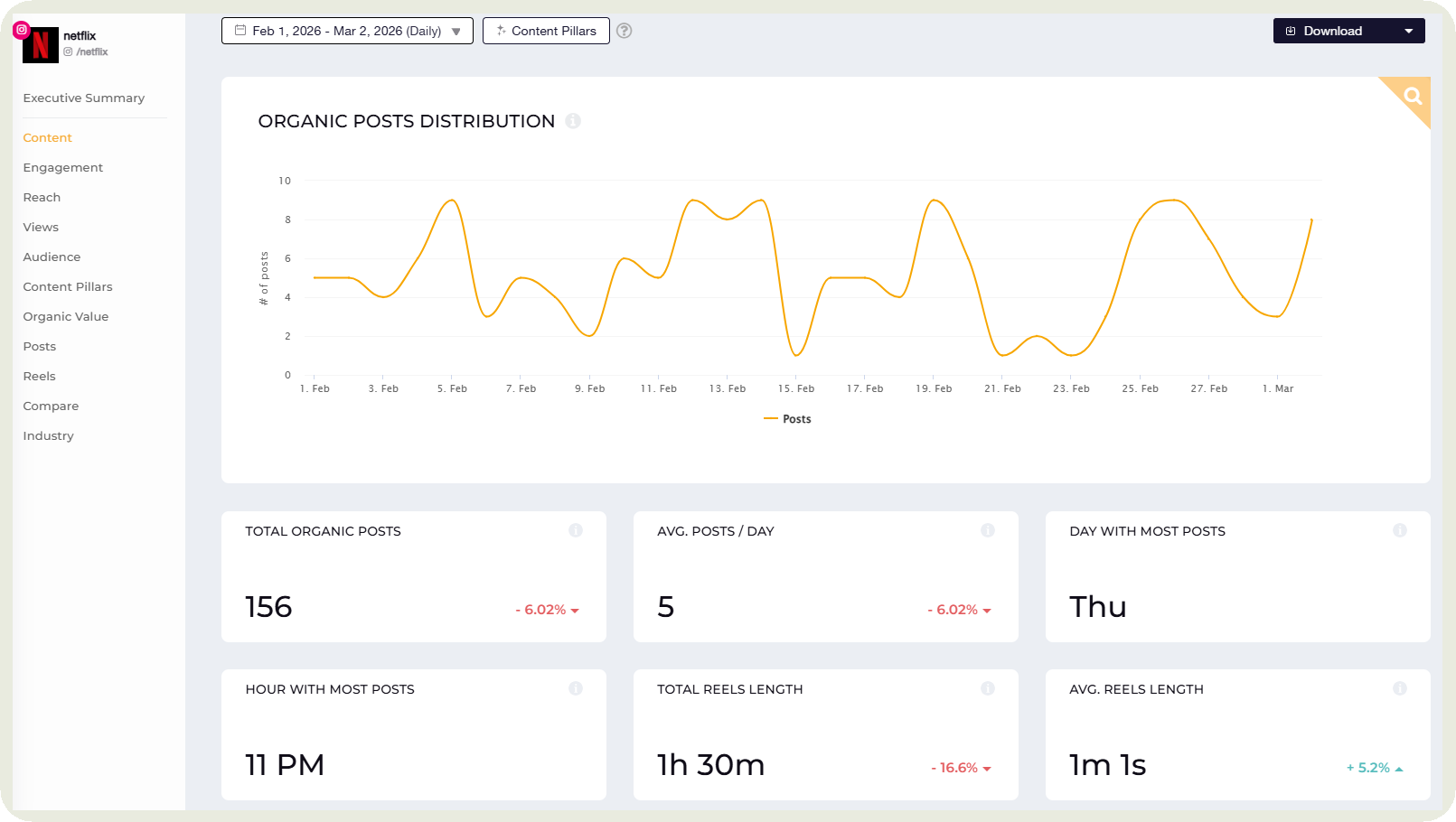Toggle the Posts series in chart legend
Screen dimensions: 1456x822
click(x=787, y=419)
